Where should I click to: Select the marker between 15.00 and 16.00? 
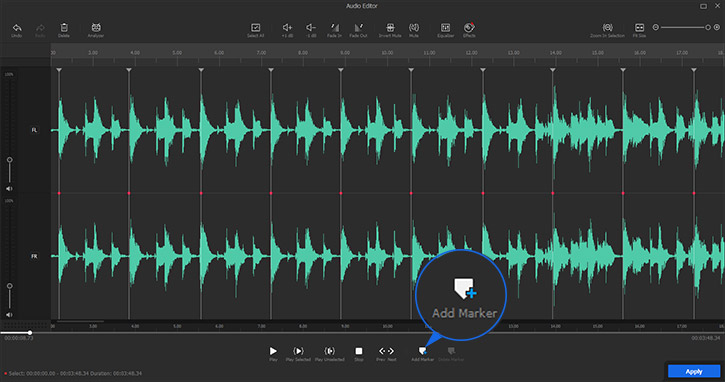pyautogui.click(x=623, y=70)
